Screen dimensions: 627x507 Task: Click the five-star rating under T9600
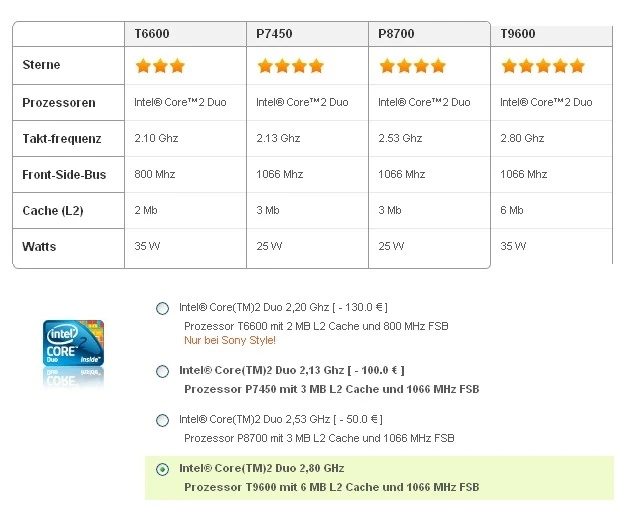542,66
